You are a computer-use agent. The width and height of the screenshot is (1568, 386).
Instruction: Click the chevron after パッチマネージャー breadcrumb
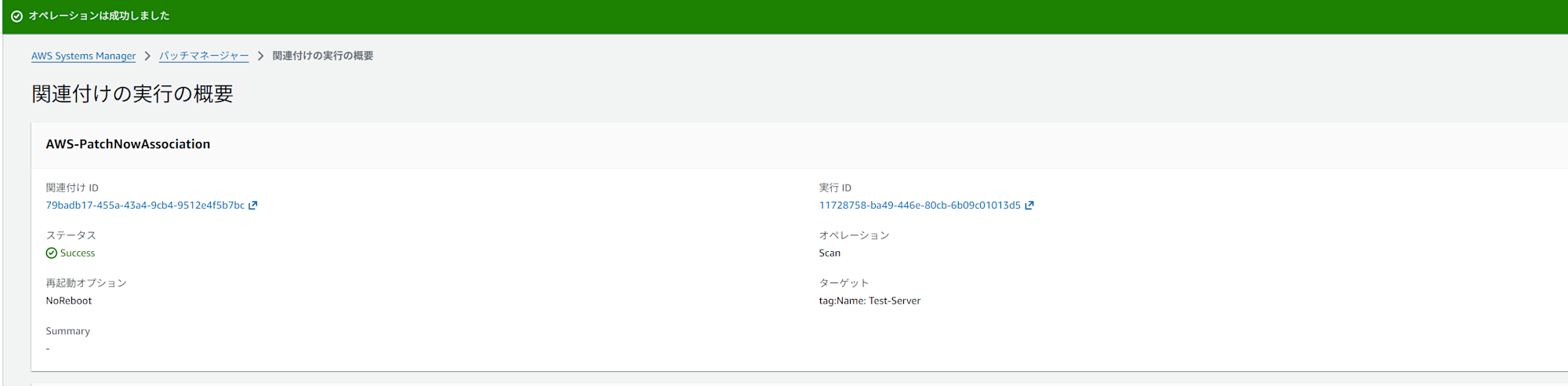point(260,56)
